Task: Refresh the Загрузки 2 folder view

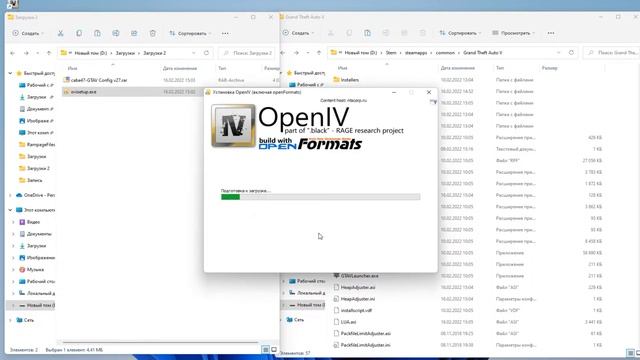Action: tap(207, 53)
